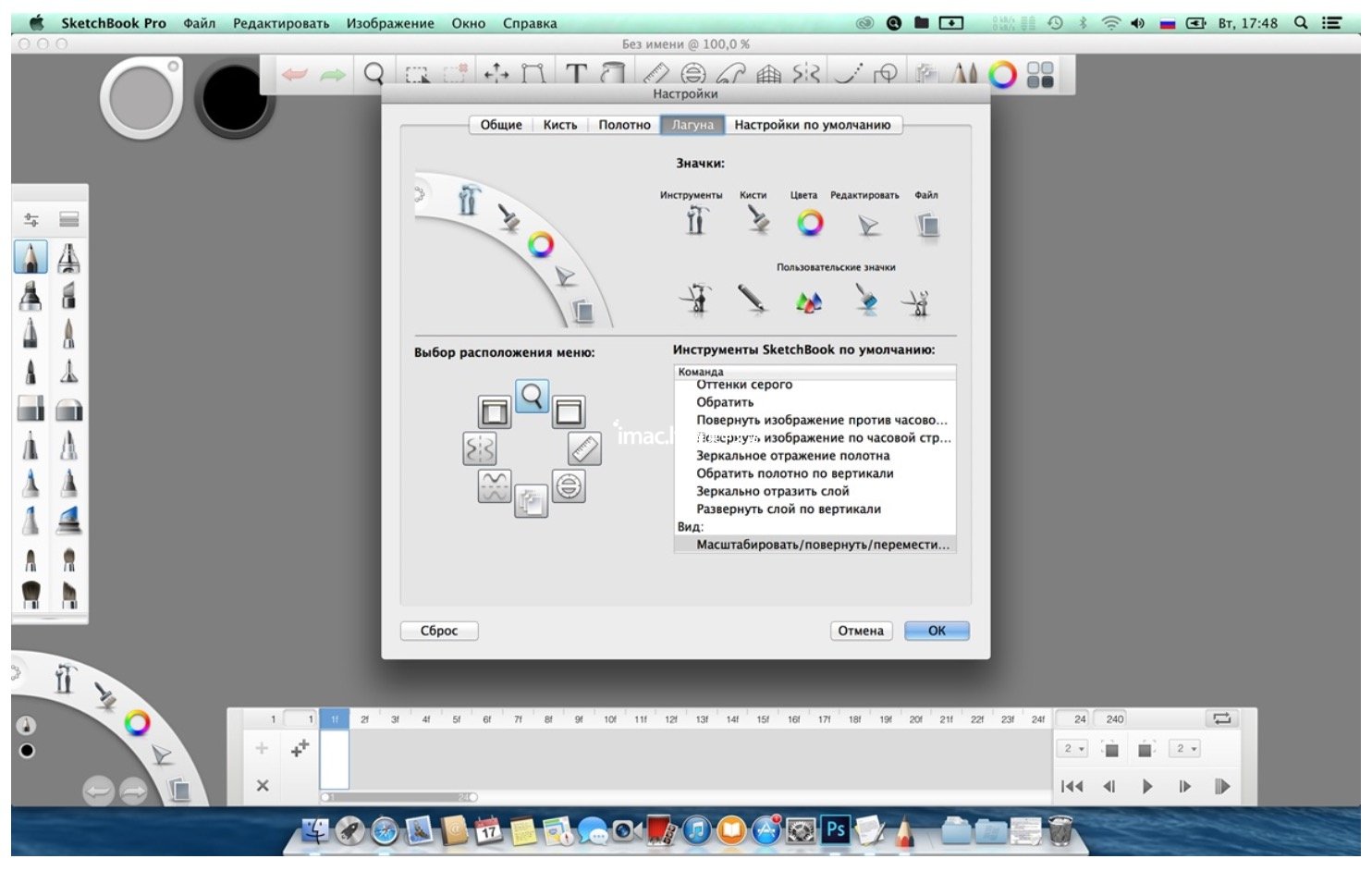Open the right '2' dropdown in the timeline
The image size is (1372, 871).
coord(1186,749)
